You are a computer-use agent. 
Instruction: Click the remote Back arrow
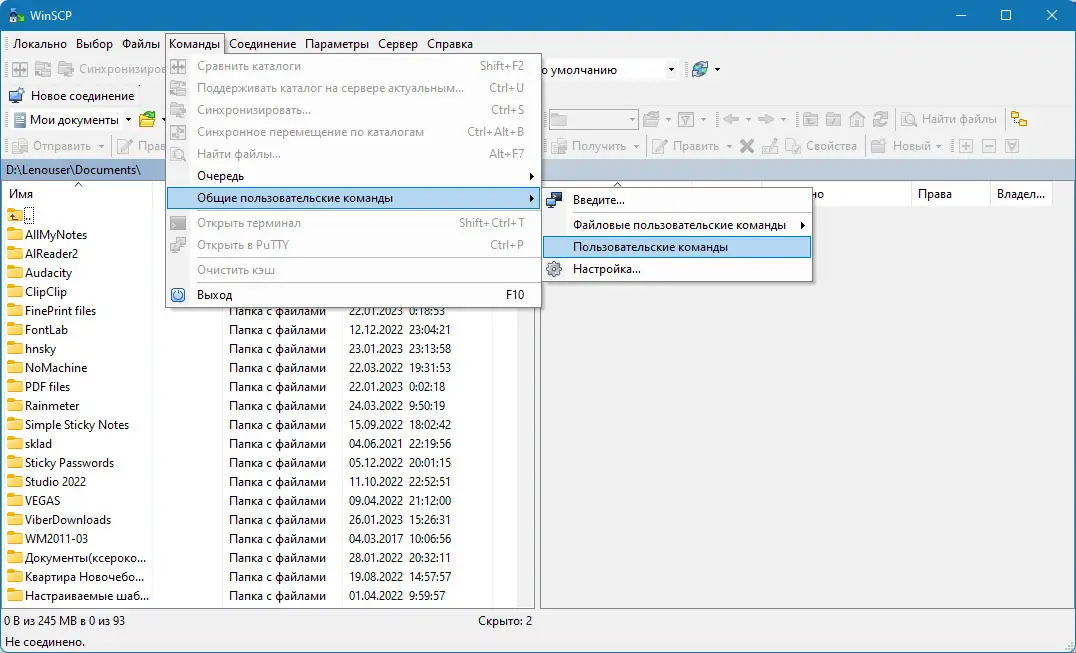(731, 120)
